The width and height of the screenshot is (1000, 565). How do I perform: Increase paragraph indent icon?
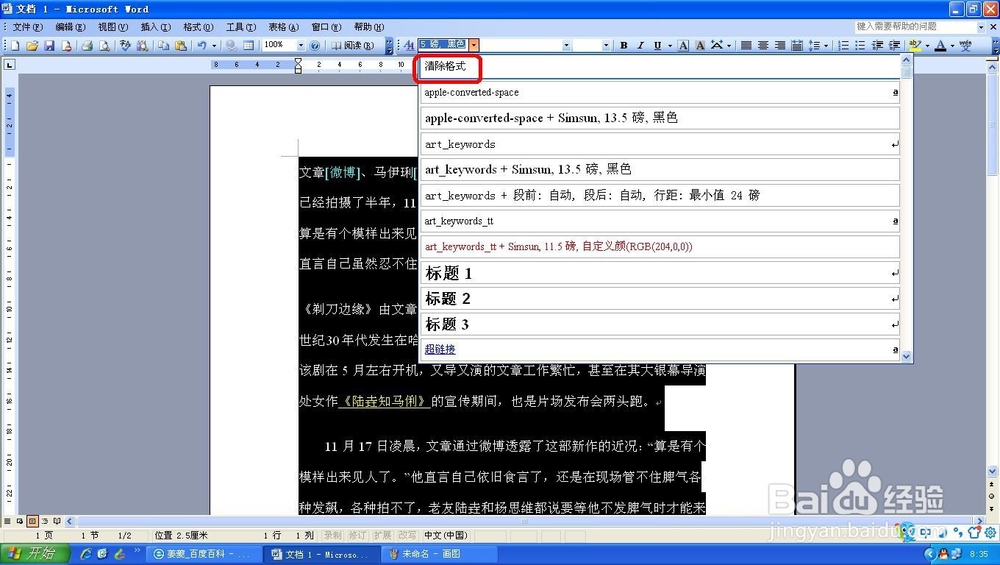pos(894,45)
